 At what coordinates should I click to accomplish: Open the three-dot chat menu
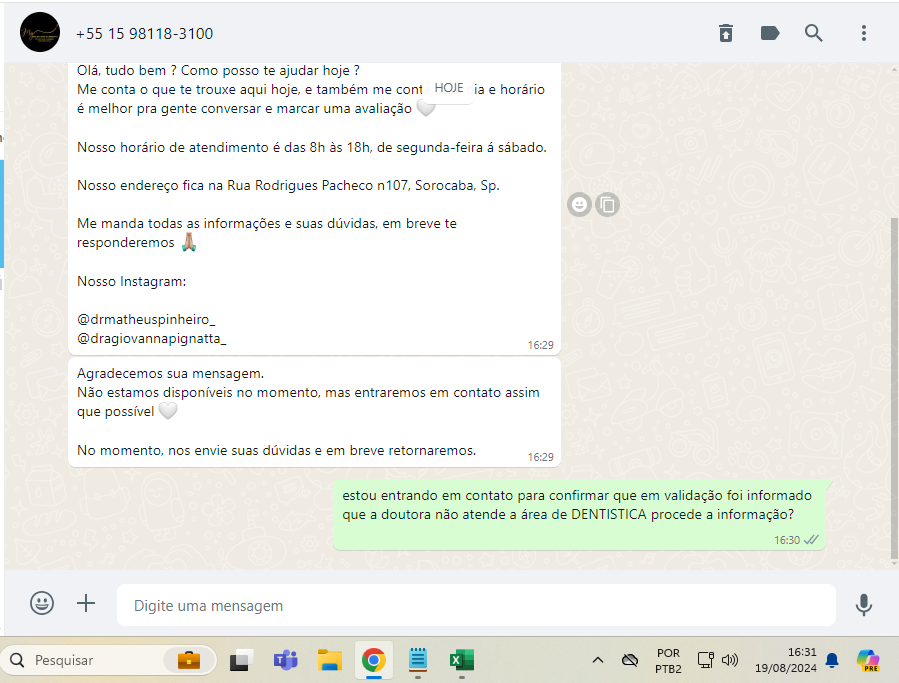coord(863,33)
